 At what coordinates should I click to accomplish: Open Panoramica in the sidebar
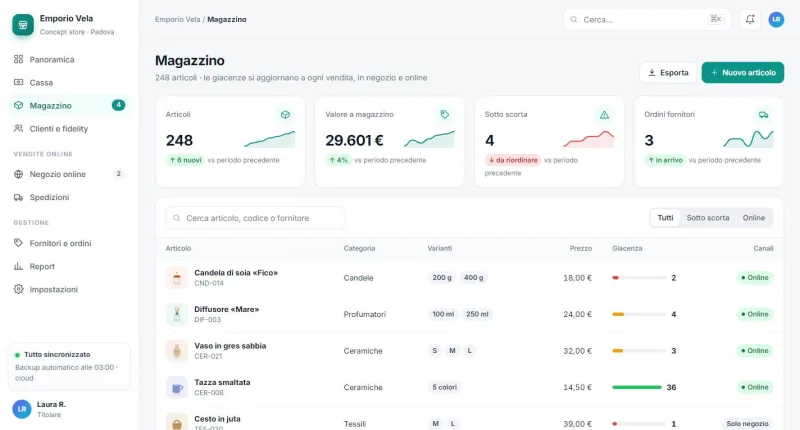click(69, 60)
